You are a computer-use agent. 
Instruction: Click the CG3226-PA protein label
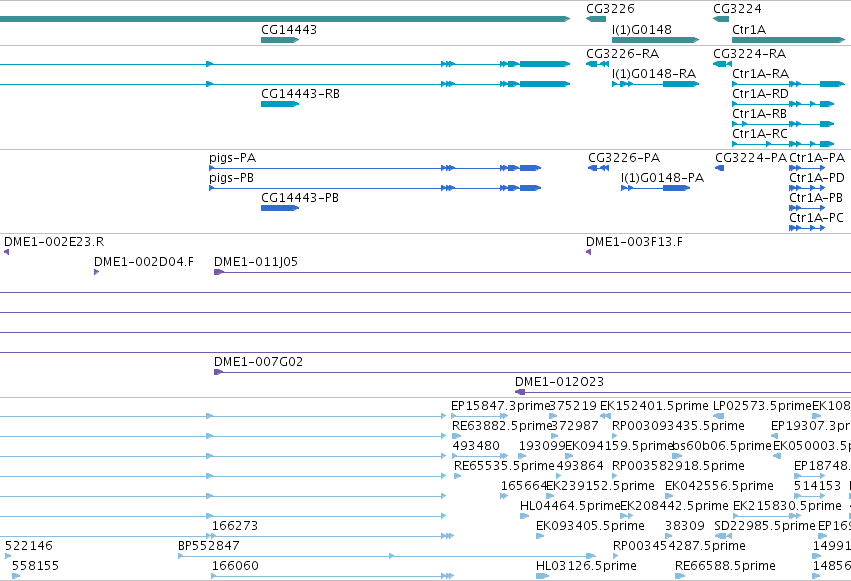click(x=624, y=158)
